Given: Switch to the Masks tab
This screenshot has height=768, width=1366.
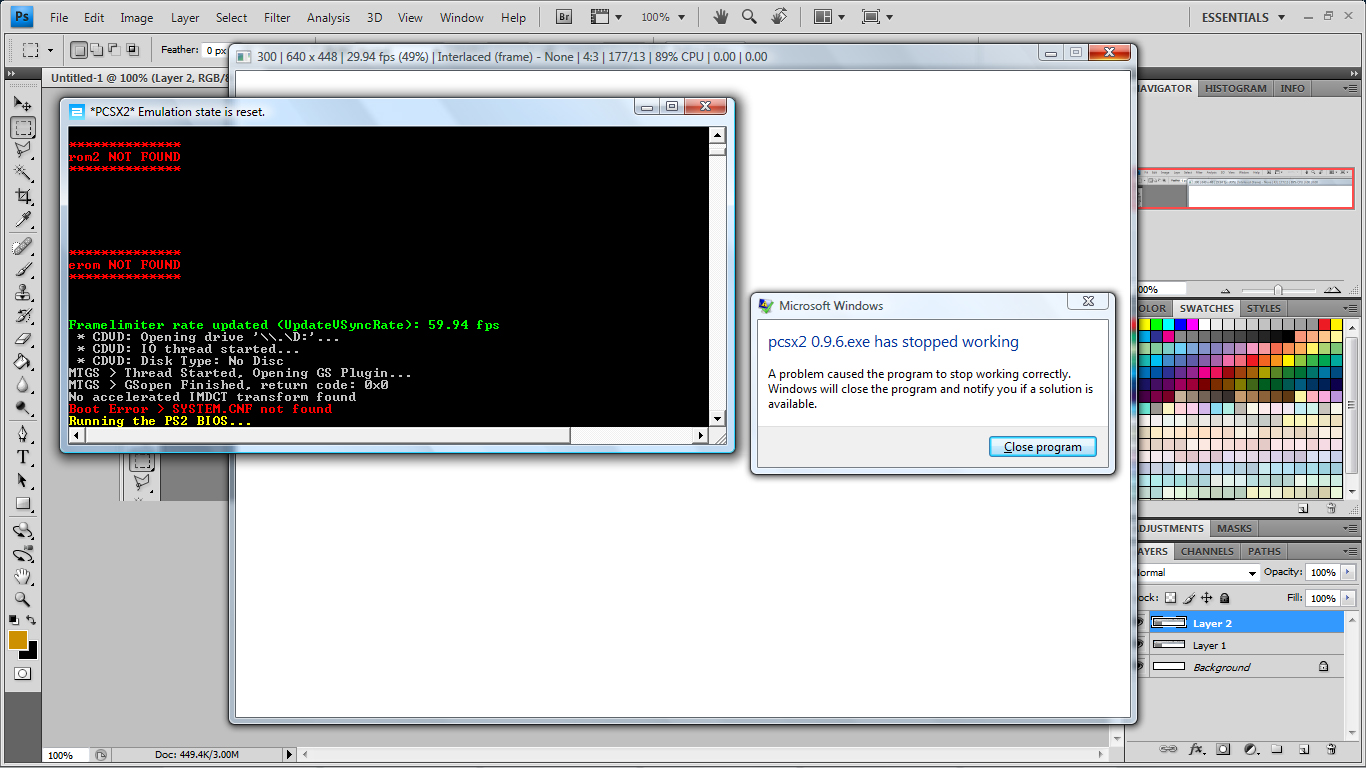Looking at the screenshot, I should pyautogui.click(x=1234, y=528).
